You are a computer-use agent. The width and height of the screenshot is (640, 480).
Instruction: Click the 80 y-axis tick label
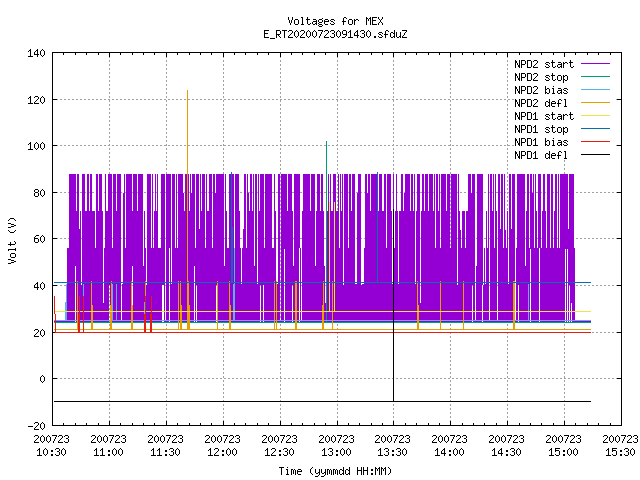pos(39,193)
